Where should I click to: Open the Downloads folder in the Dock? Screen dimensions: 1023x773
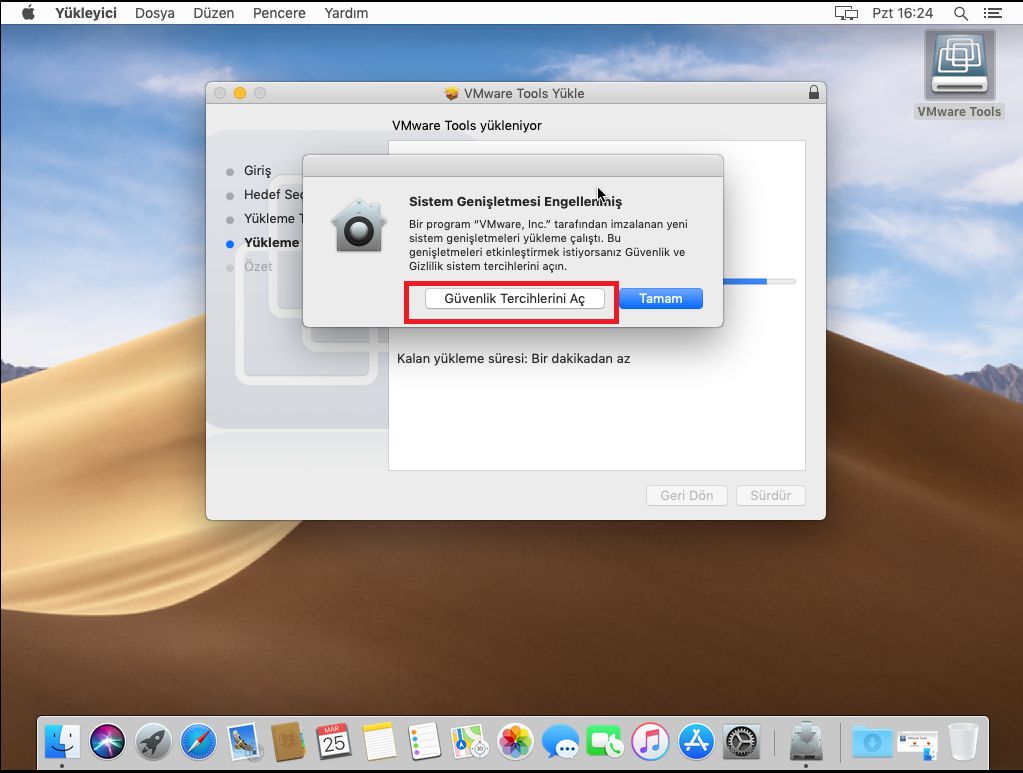coord(872,742)
